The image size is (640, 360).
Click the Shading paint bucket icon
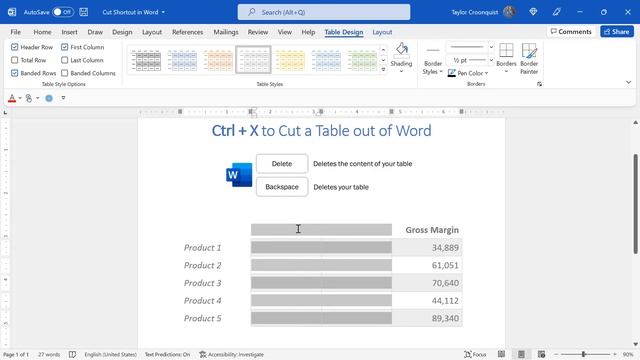tap(401, 49)
